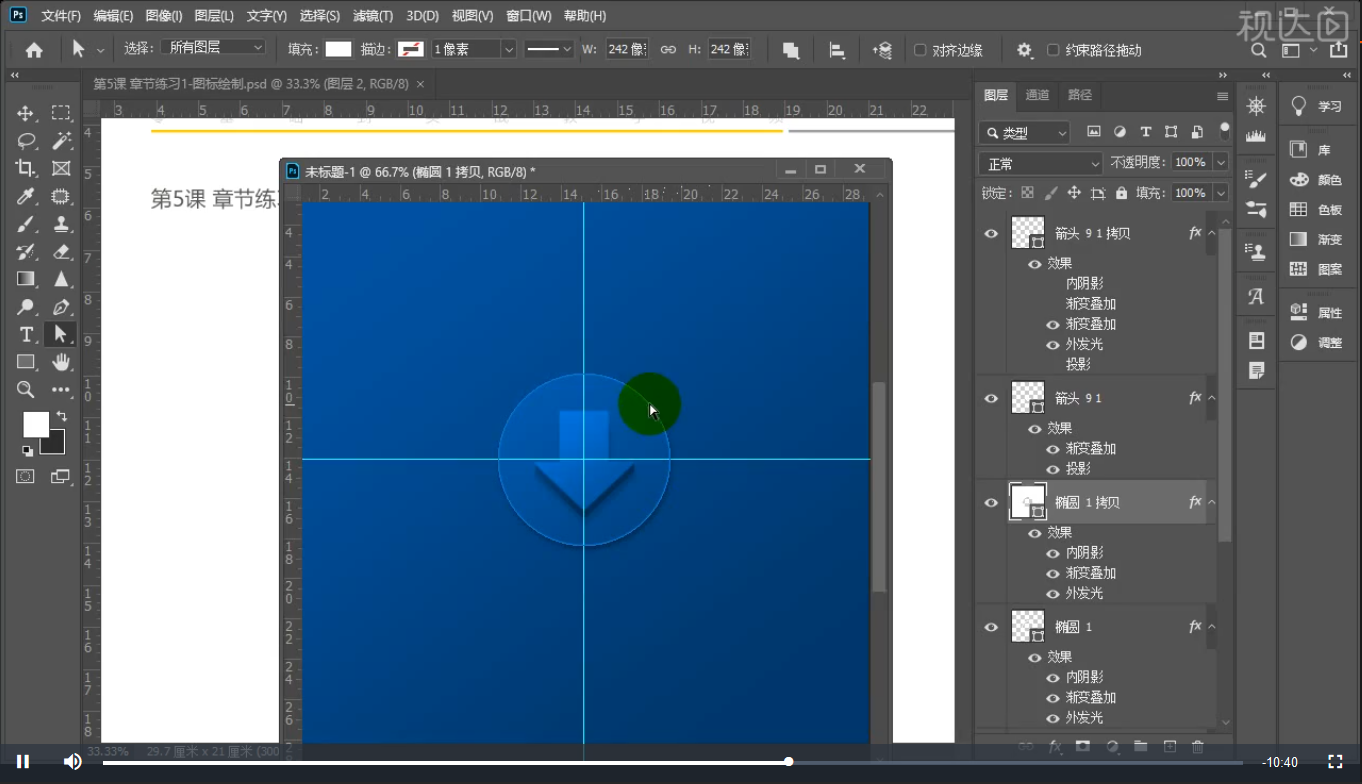Create a new group with folder icon
Viewport: 1362px width, 784px height.
click(x=1140, y=746)
